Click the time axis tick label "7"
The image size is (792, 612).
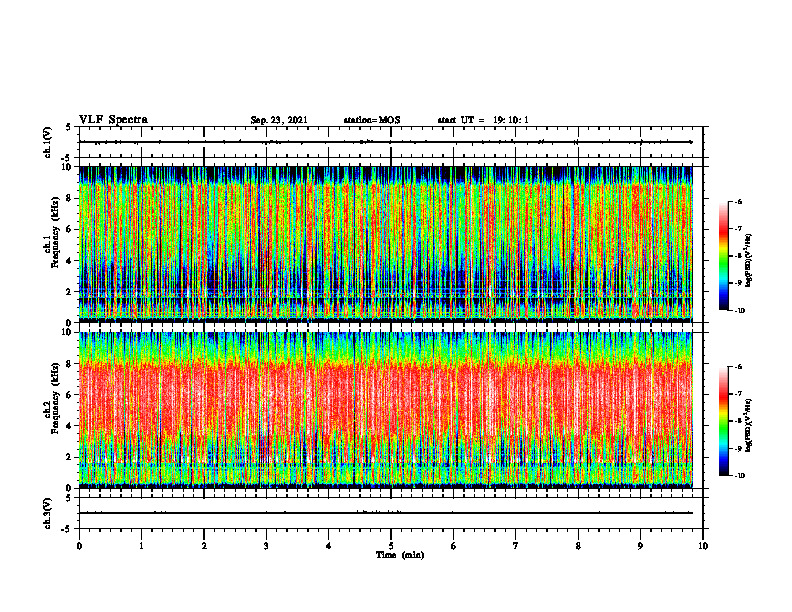(516, 546)
